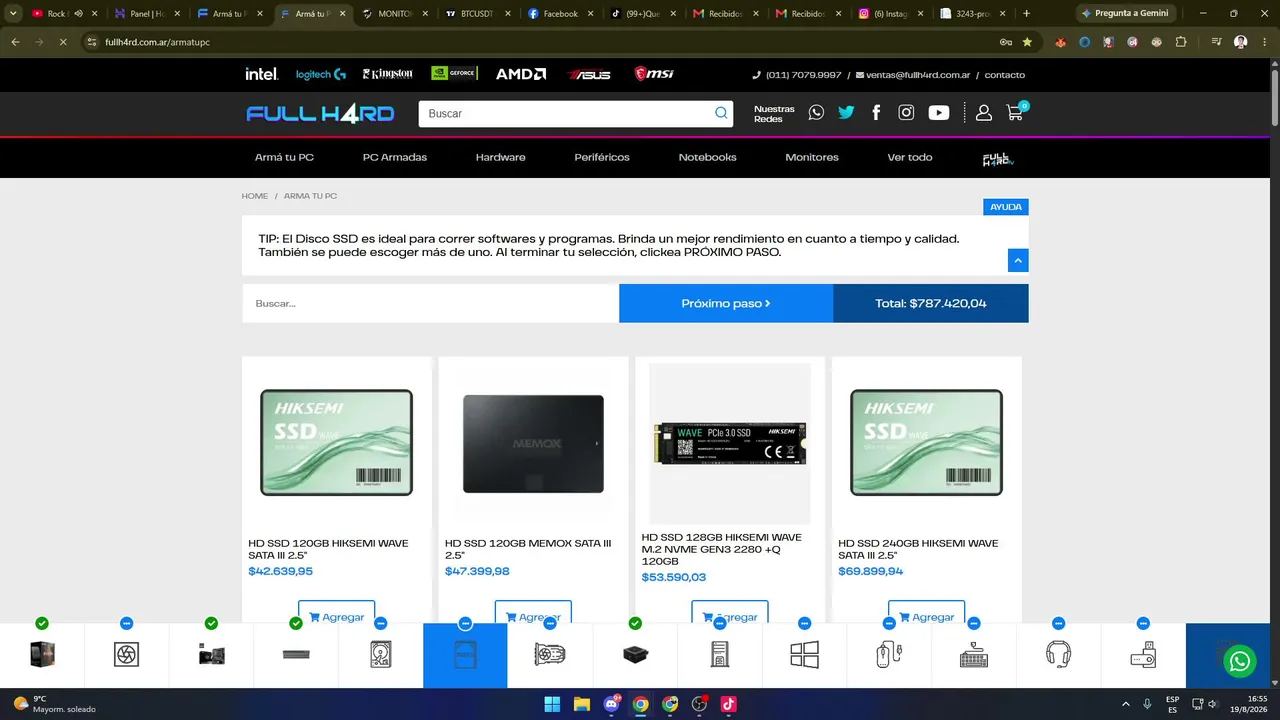Image resolution: width=1280 pixels, height=720 pixels.
Task: Click the MSI brand logo
Action: (654, 74)
